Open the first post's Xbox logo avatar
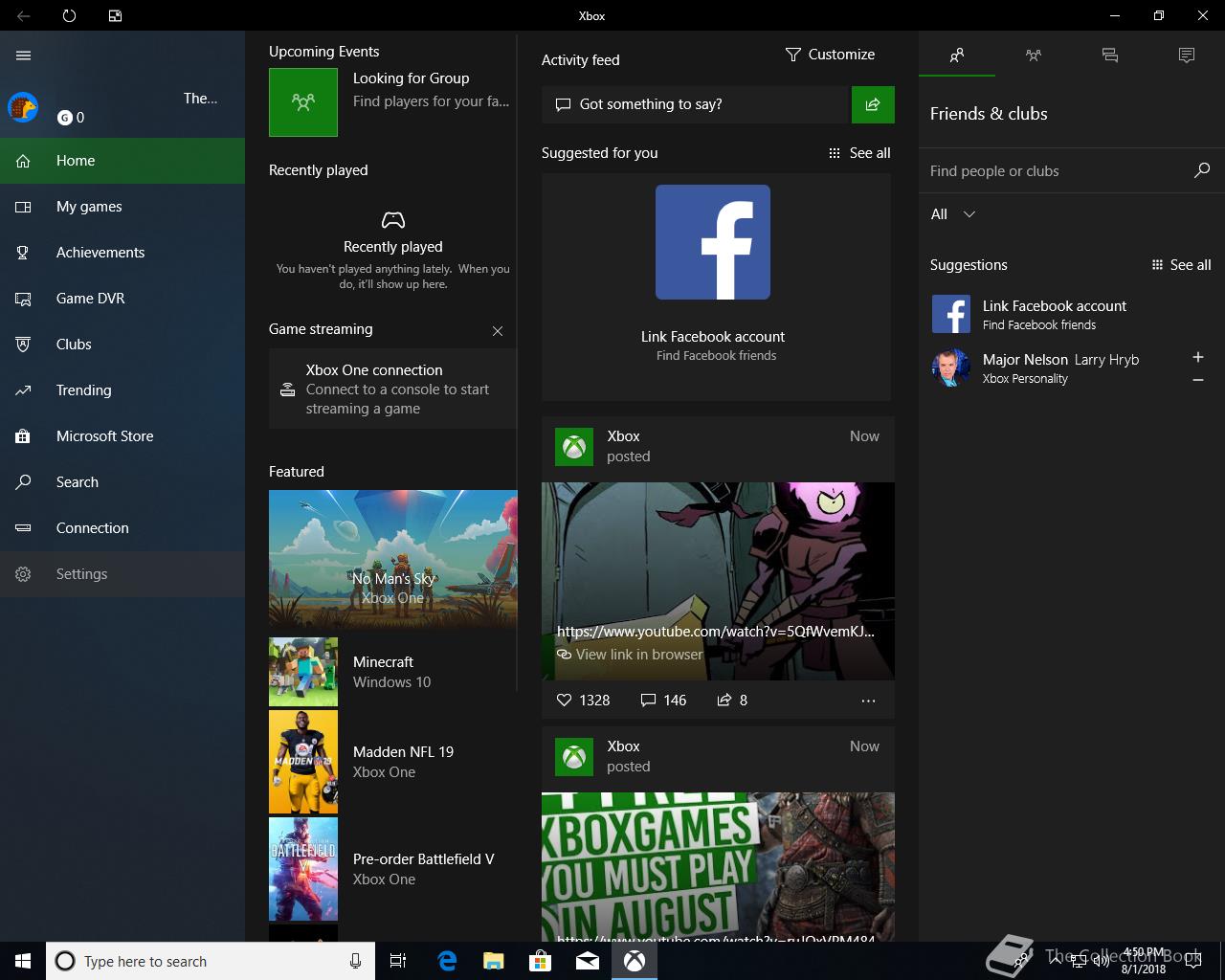 tap(574, 447)
